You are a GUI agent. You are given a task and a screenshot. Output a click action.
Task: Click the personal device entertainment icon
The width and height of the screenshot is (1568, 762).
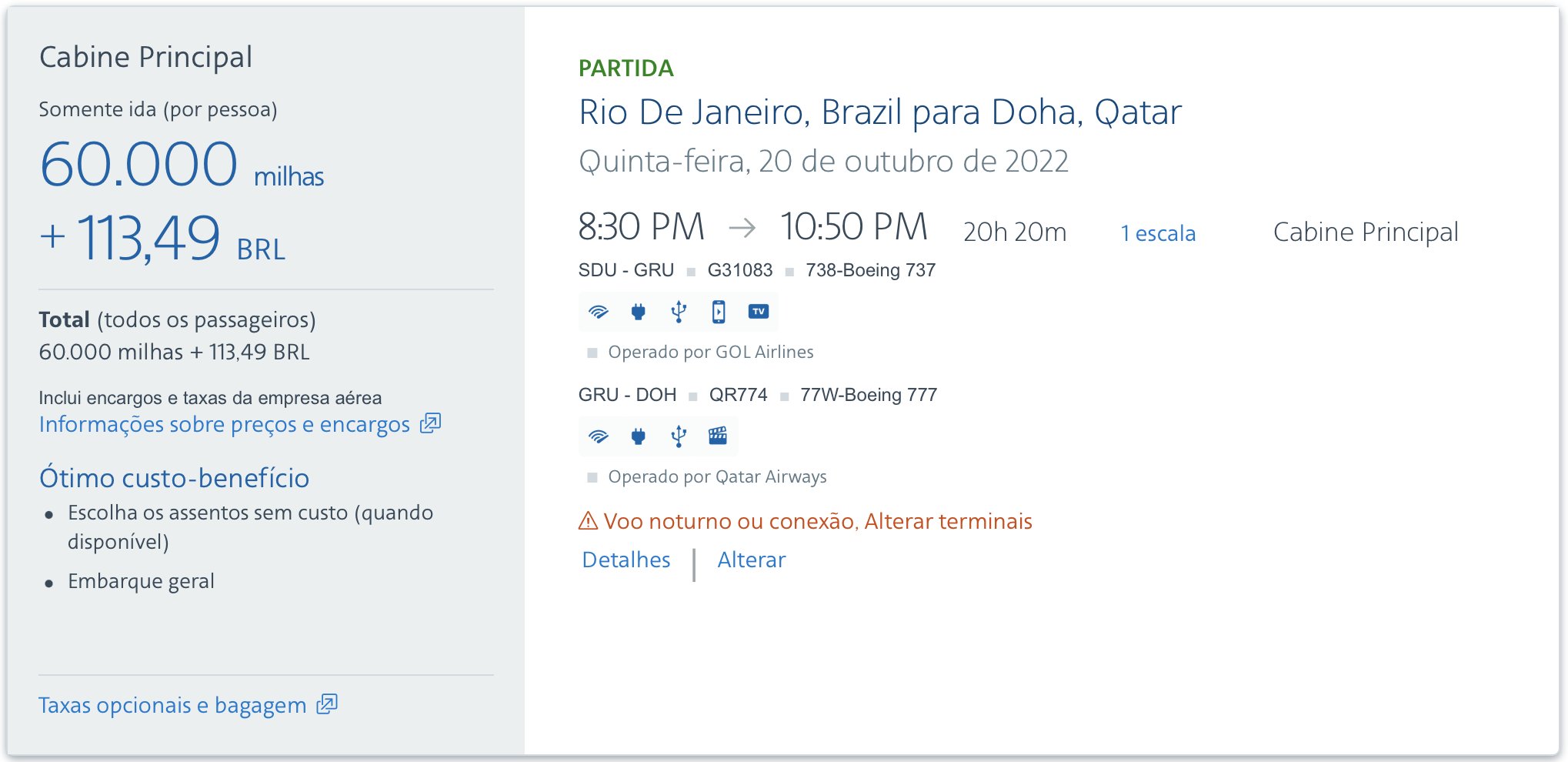click(x=719, y=312)
